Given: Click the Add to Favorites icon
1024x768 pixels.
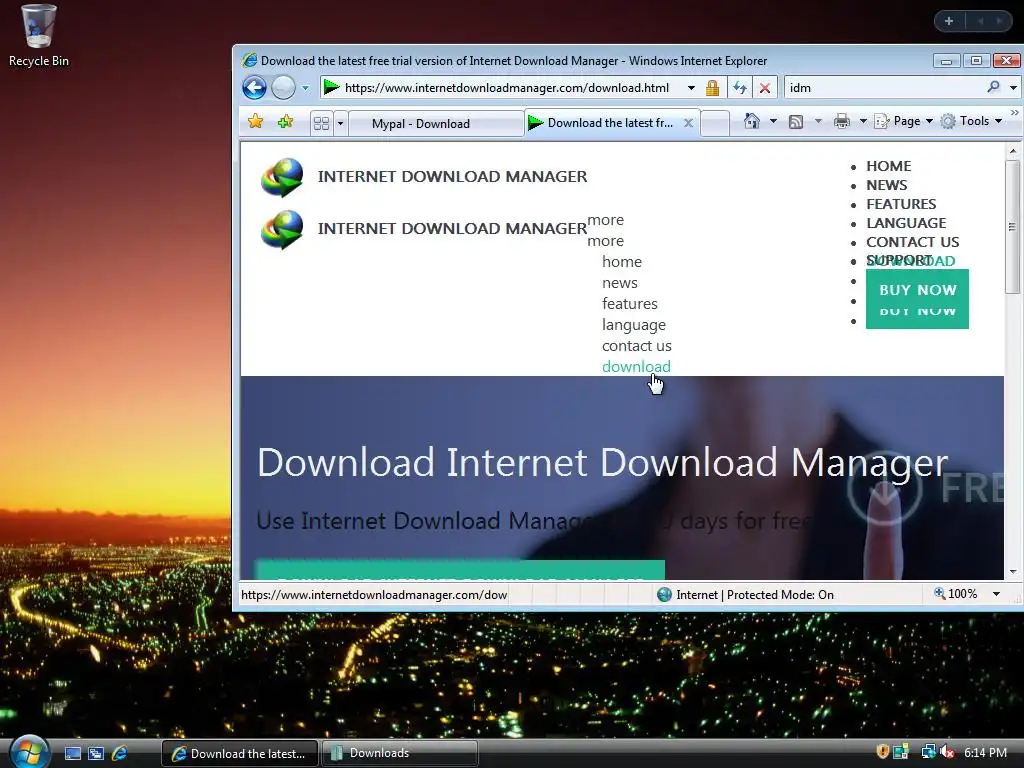Looking at the screenshot, I should [x=285, y=121].
